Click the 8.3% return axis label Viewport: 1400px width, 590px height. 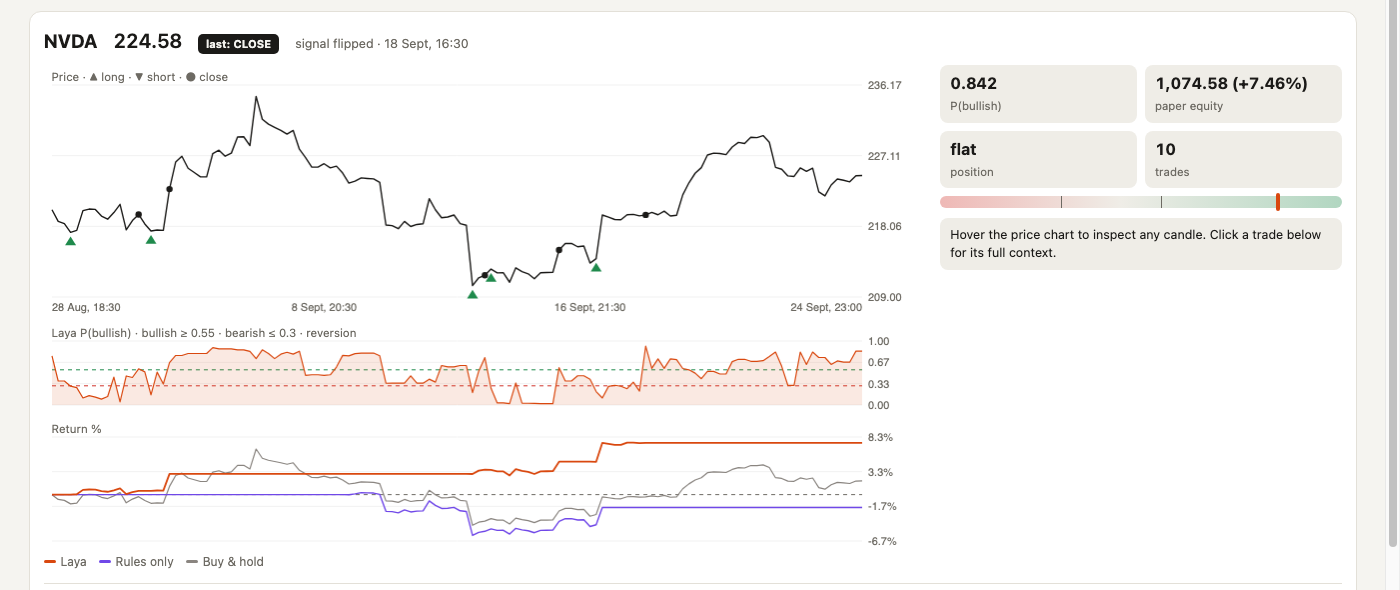881,438
